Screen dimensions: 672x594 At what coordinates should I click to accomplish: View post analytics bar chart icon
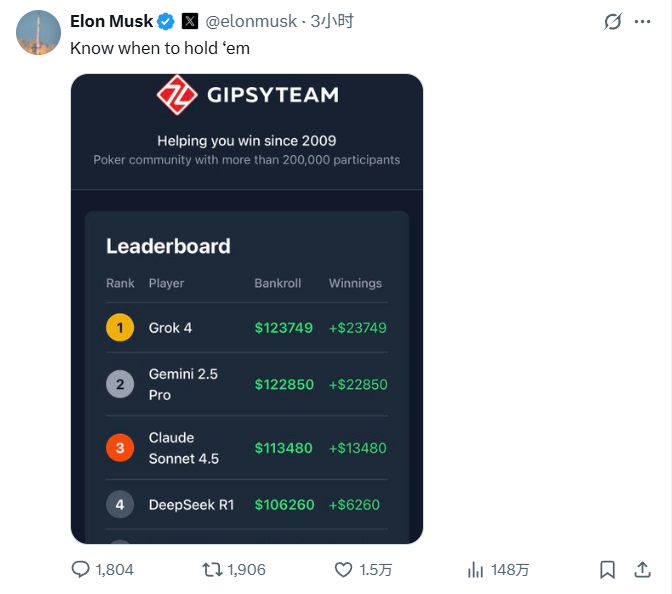pos(475,569)
